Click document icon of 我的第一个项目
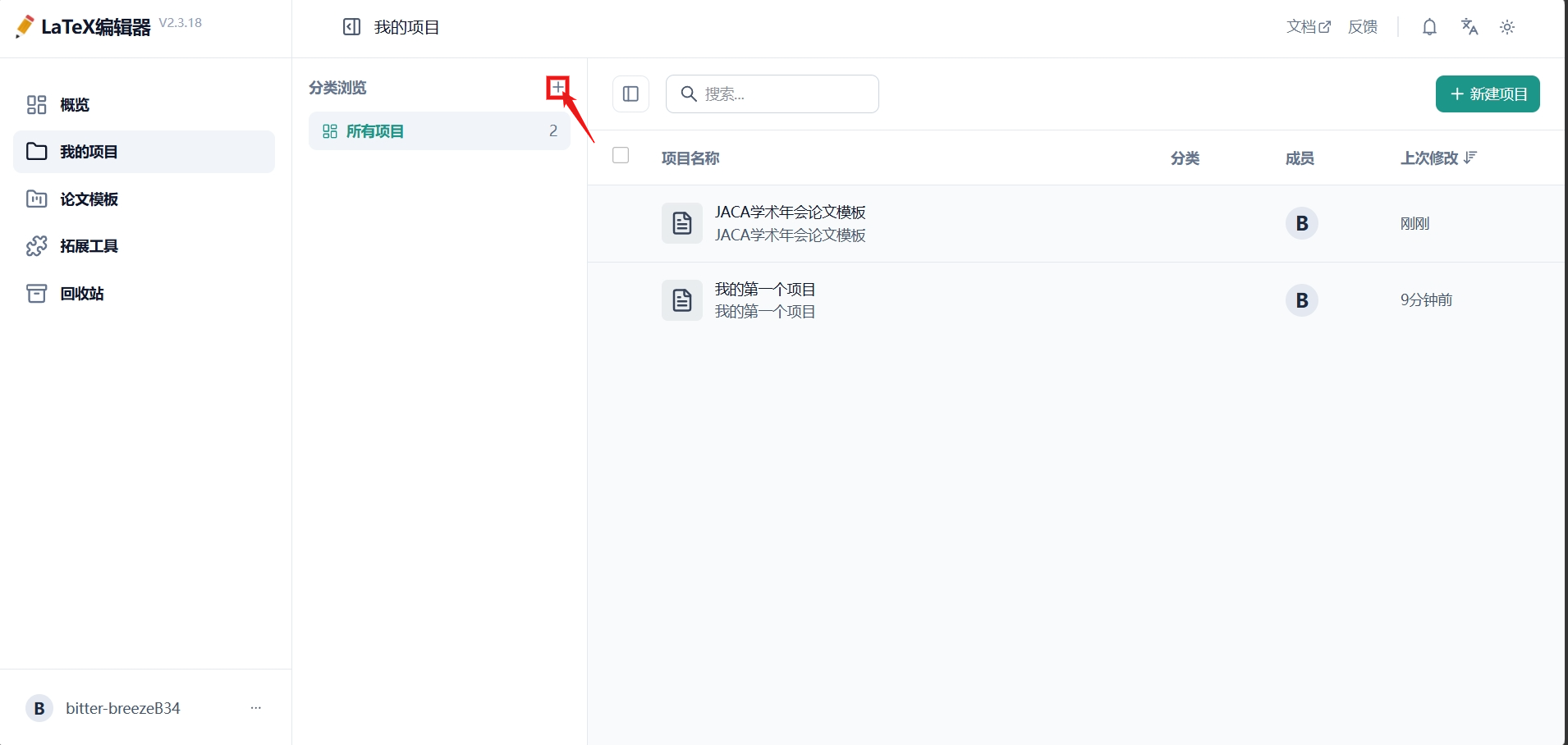The height and width of the screenshot is (745, 1568). 682,300
